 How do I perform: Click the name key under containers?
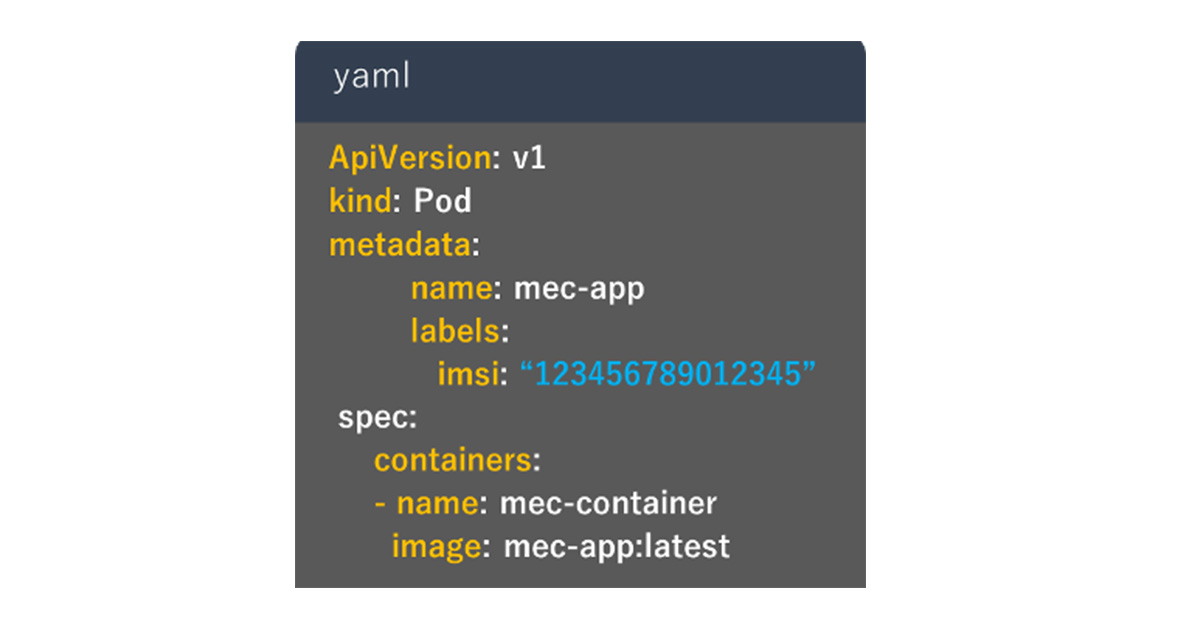pyautogui.click(x=436, y=503)
